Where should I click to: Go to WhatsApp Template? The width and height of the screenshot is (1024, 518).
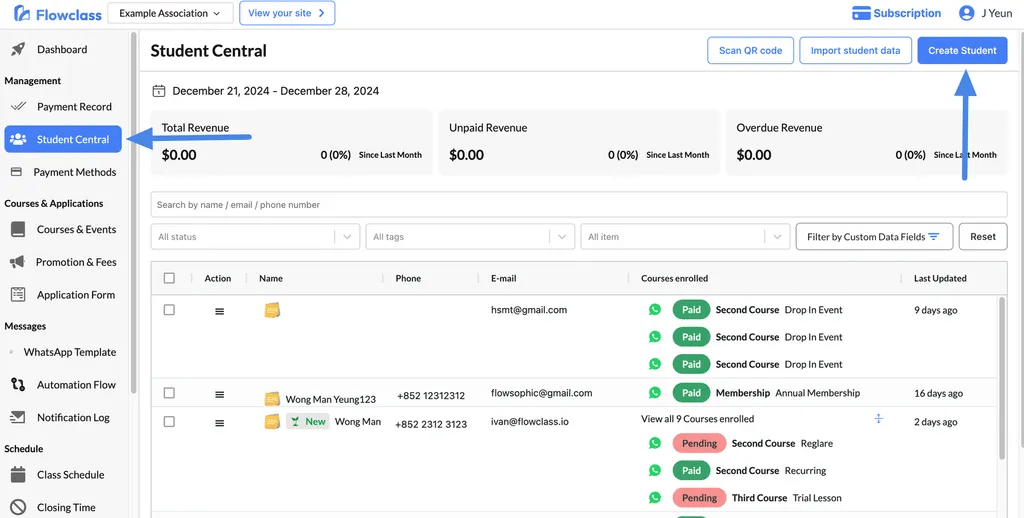tap(65, 352)
